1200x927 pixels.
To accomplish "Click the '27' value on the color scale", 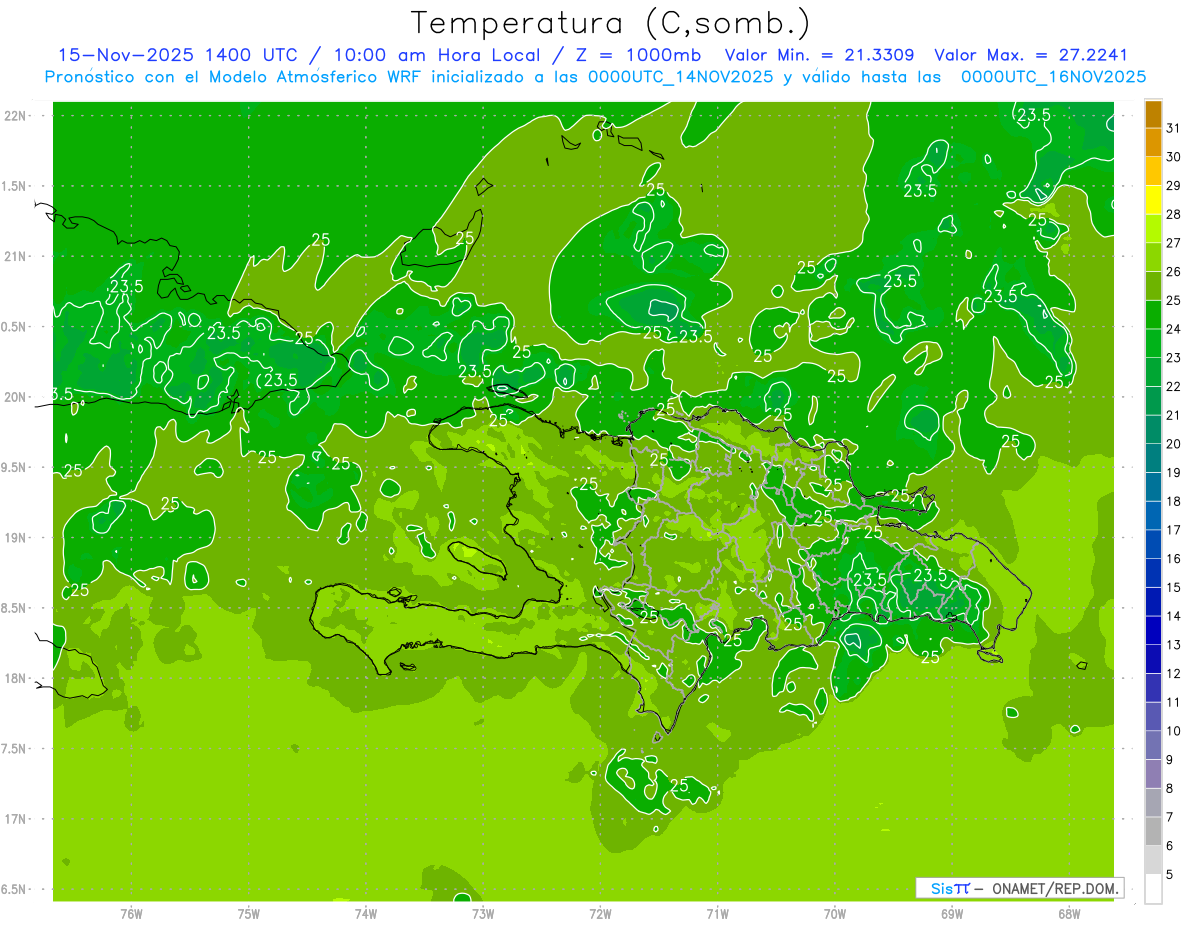I will click(x=1174, y=243).
